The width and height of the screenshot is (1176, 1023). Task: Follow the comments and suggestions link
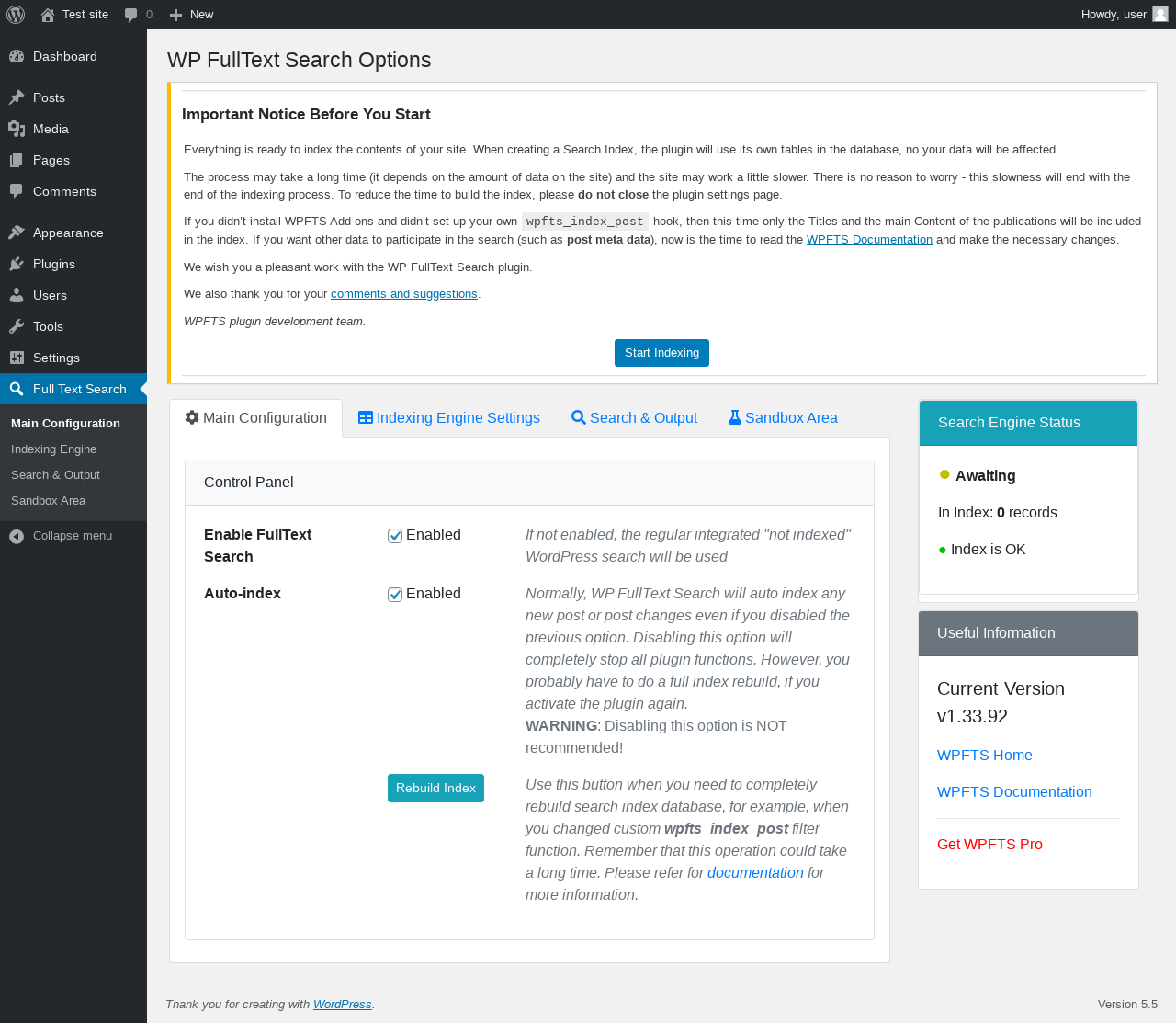pos(404,294)
